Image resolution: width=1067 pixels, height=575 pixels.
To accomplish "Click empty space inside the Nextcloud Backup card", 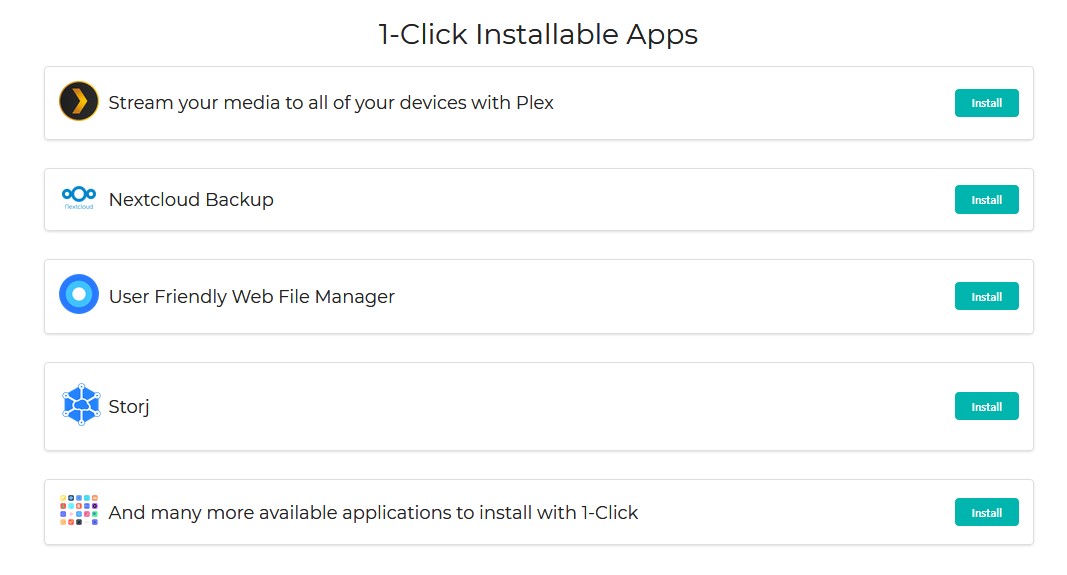I will coord(612,199).
